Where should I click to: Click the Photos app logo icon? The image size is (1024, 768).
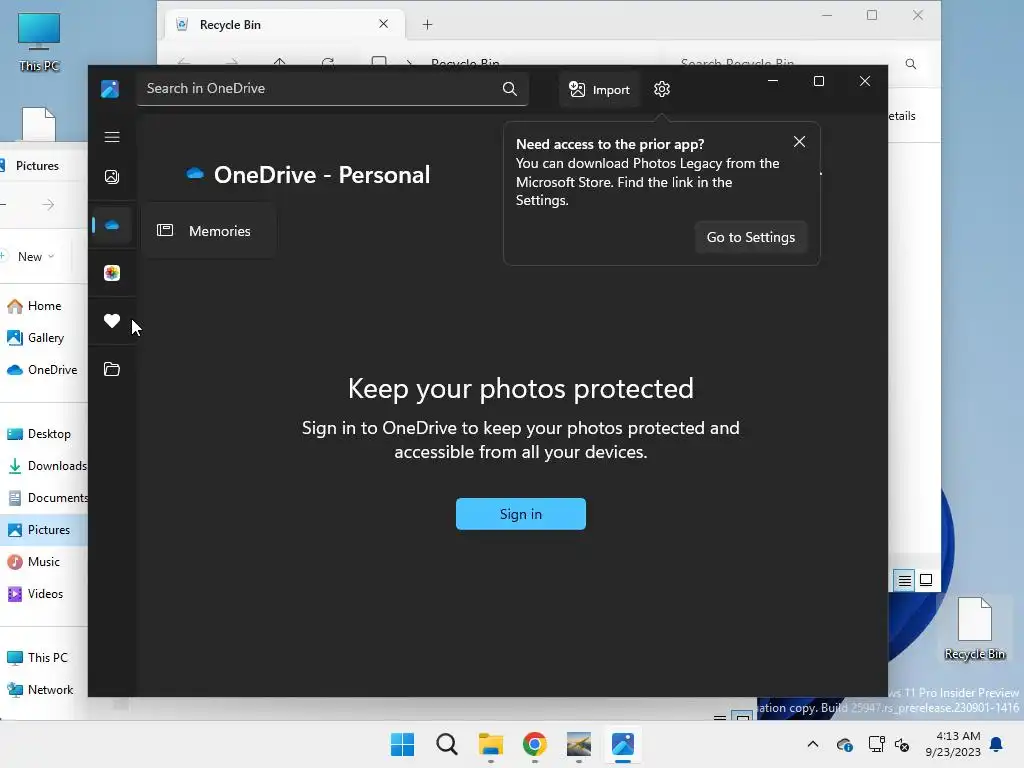point(110,88)
